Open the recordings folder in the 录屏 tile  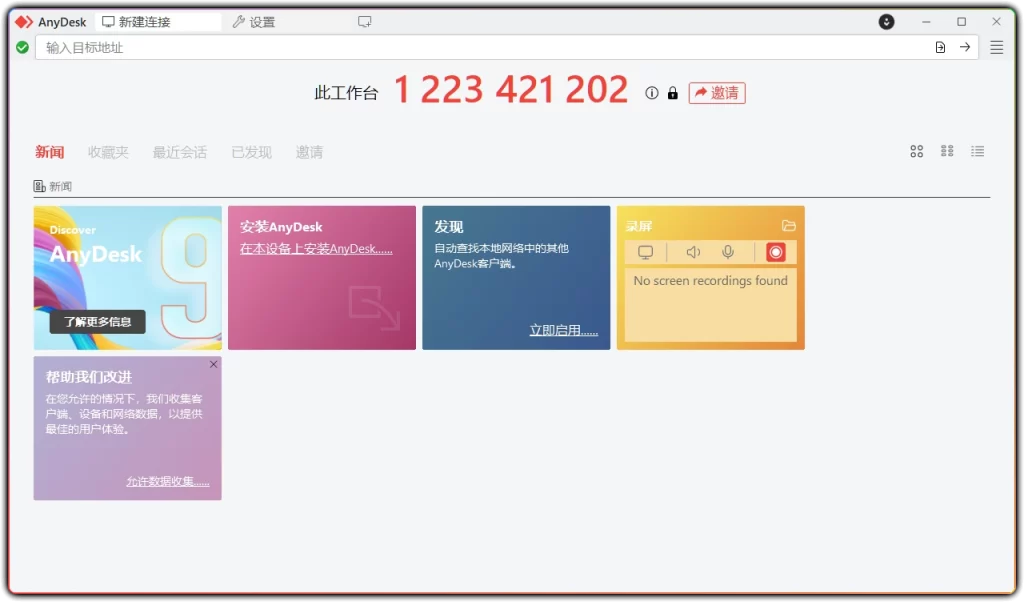(x=789, y=225)
